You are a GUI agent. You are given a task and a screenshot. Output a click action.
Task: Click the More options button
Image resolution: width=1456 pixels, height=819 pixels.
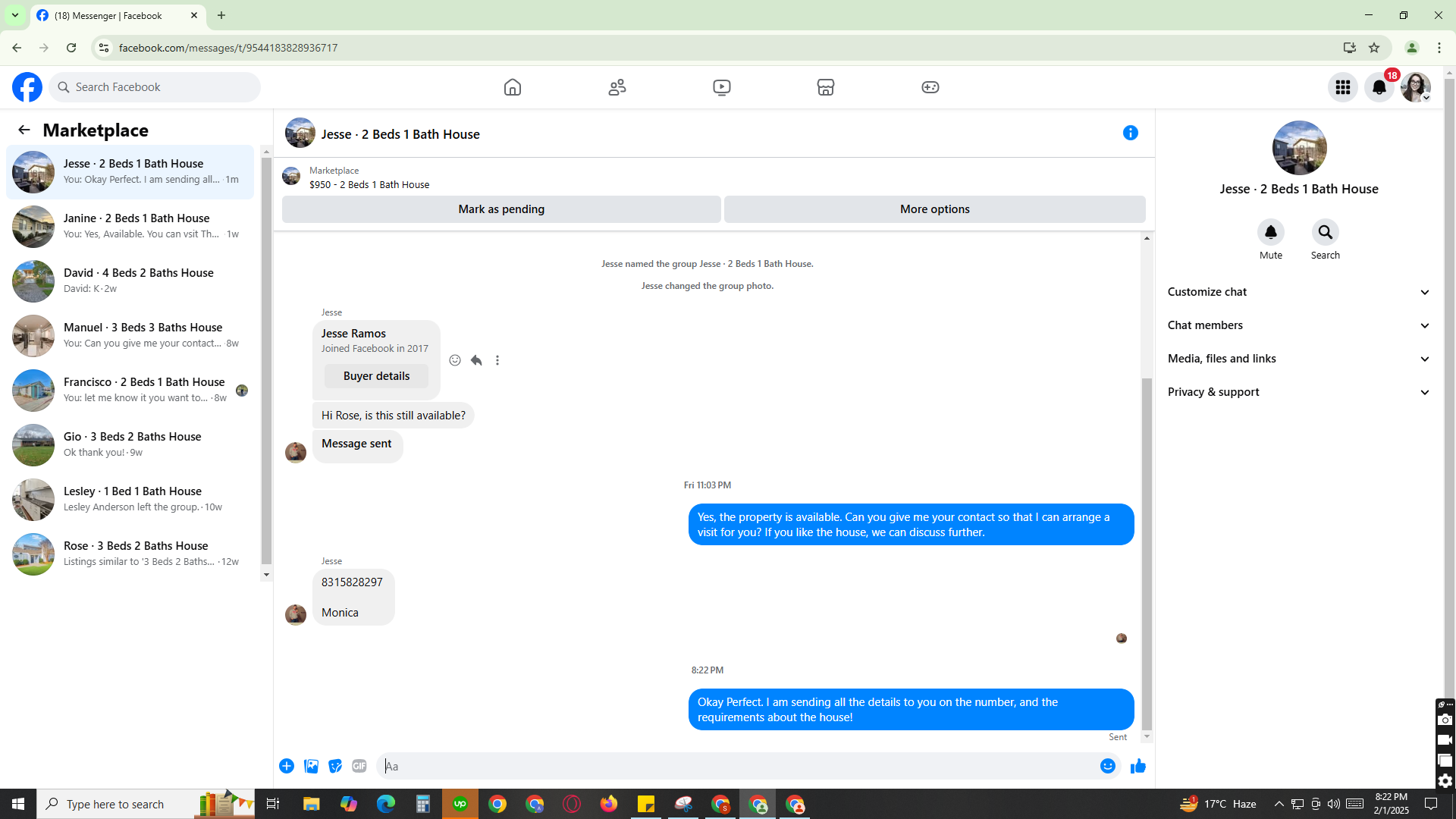point(934,209)
